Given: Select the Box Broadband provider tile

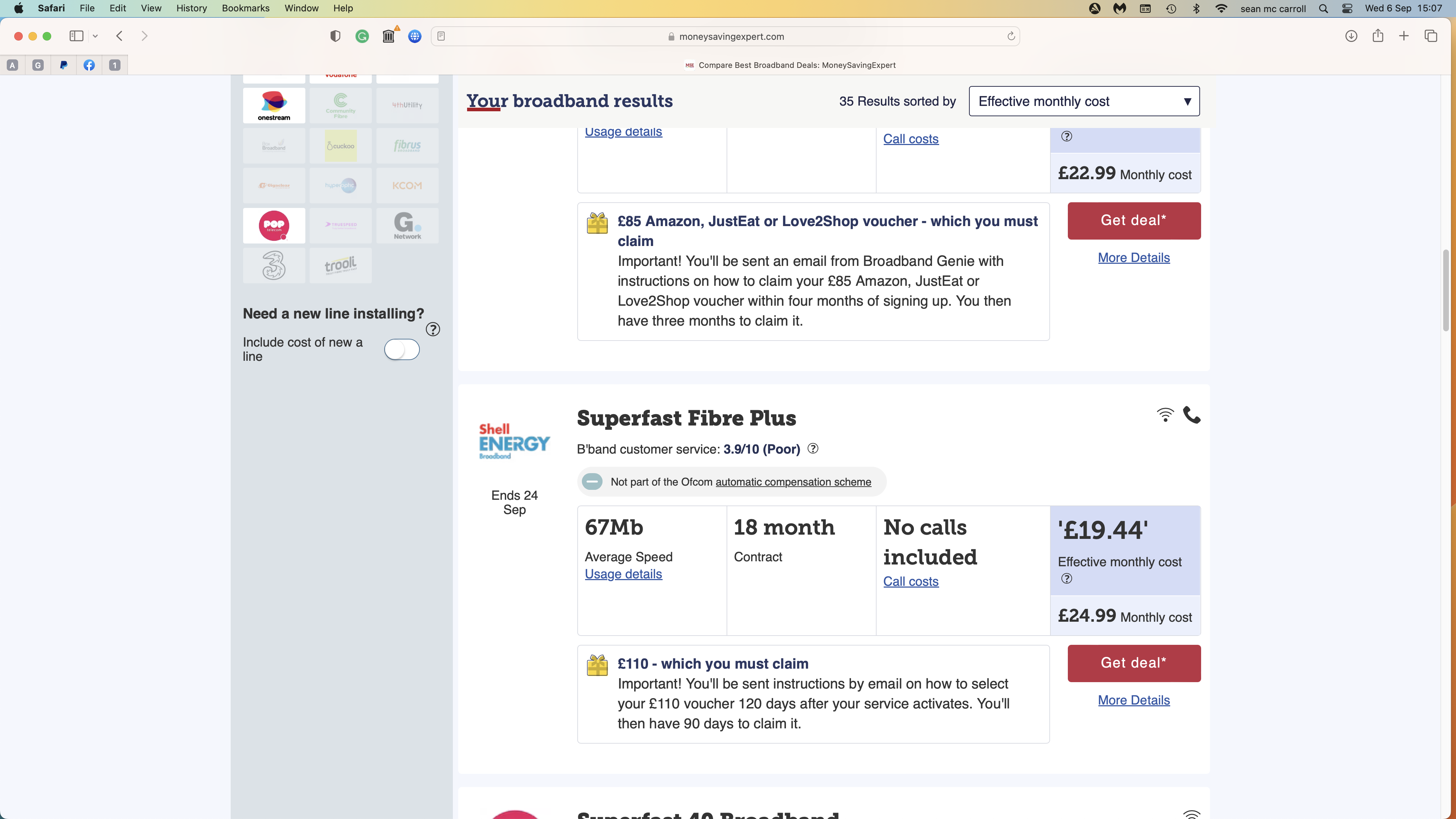Looking at the screenshot, I should 274,145.
